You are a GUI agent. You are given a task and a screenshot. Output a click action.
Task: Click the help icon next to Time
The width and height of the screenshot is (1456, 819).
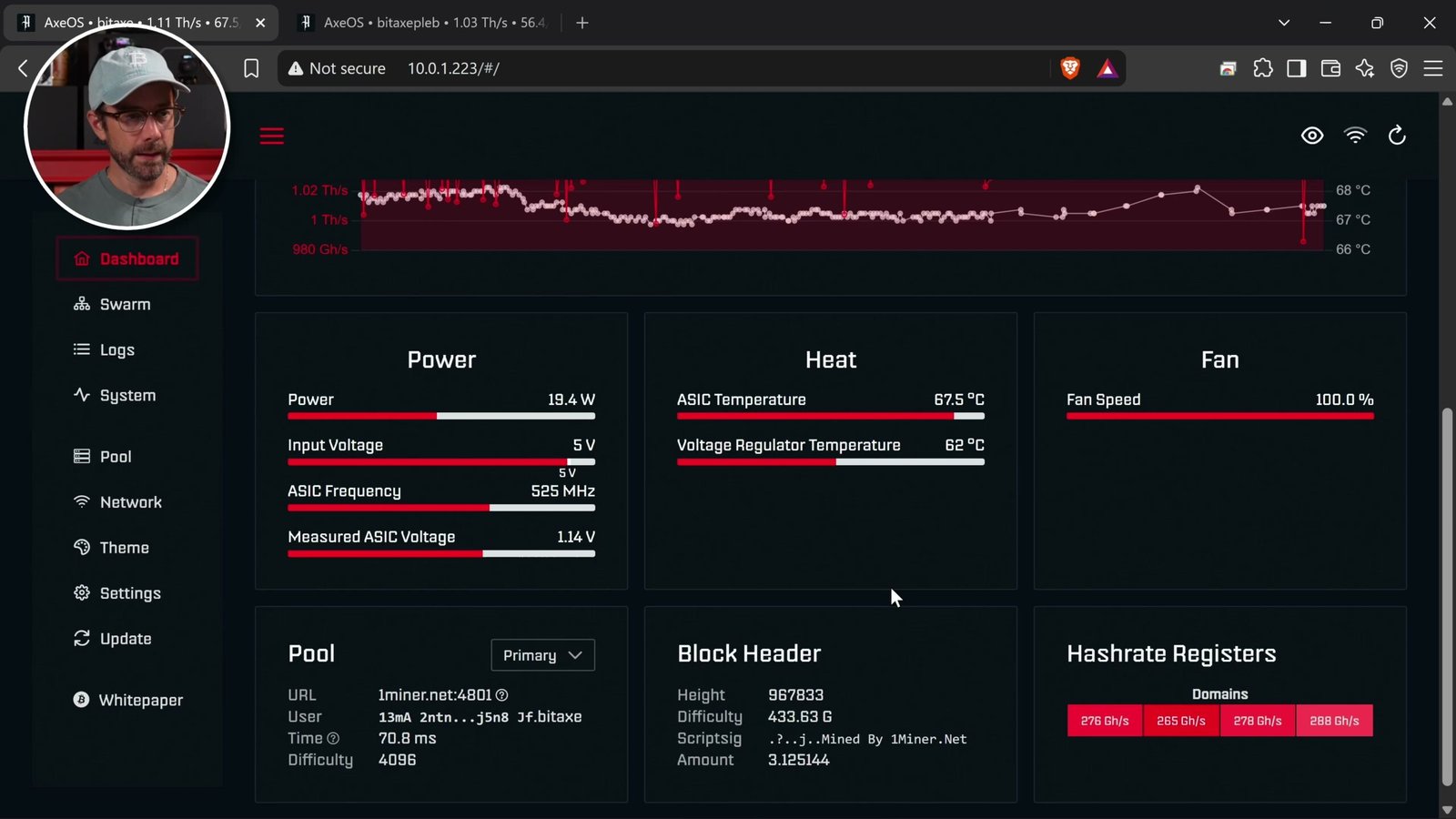point(333,739)
